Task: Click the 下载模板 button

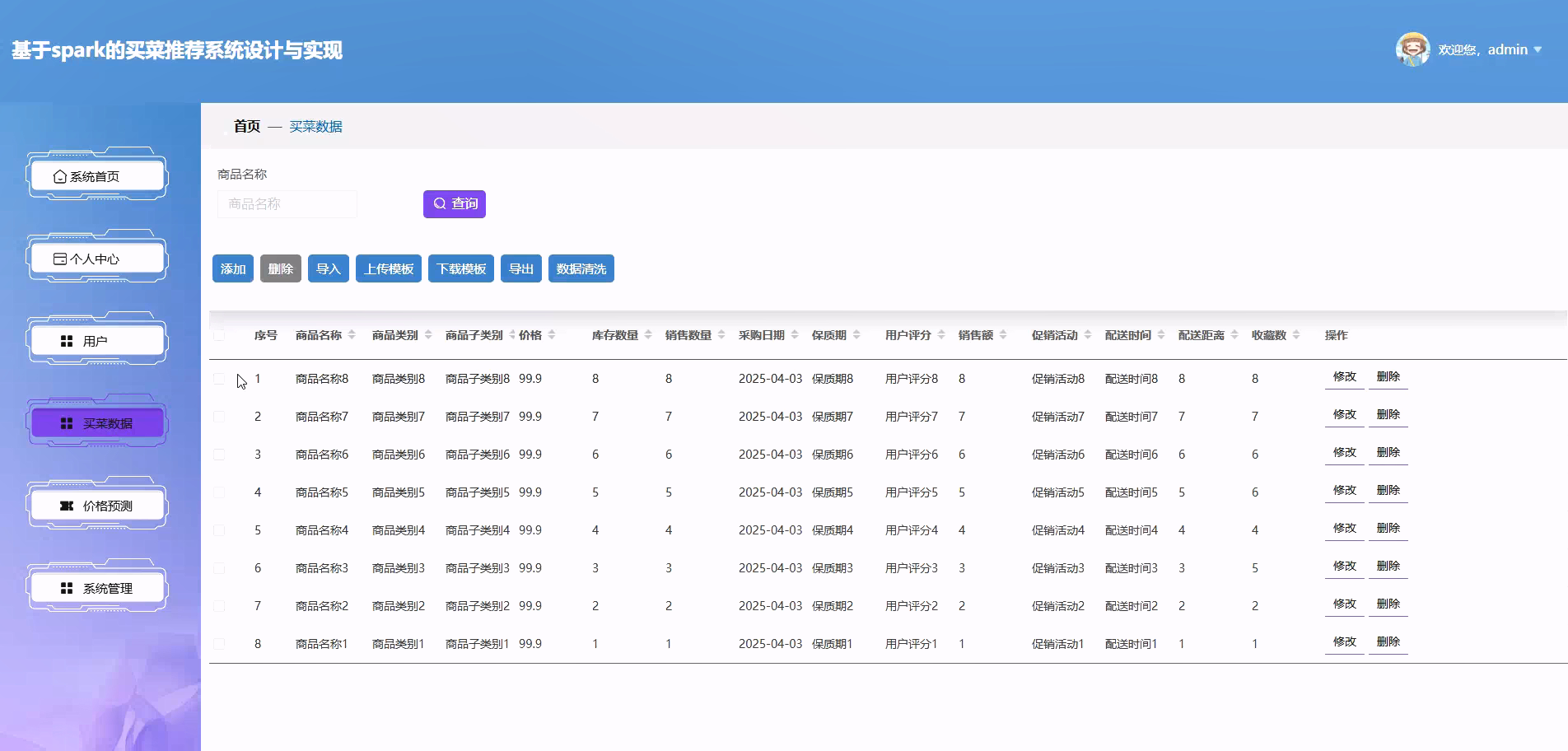Action: (461, 268)
